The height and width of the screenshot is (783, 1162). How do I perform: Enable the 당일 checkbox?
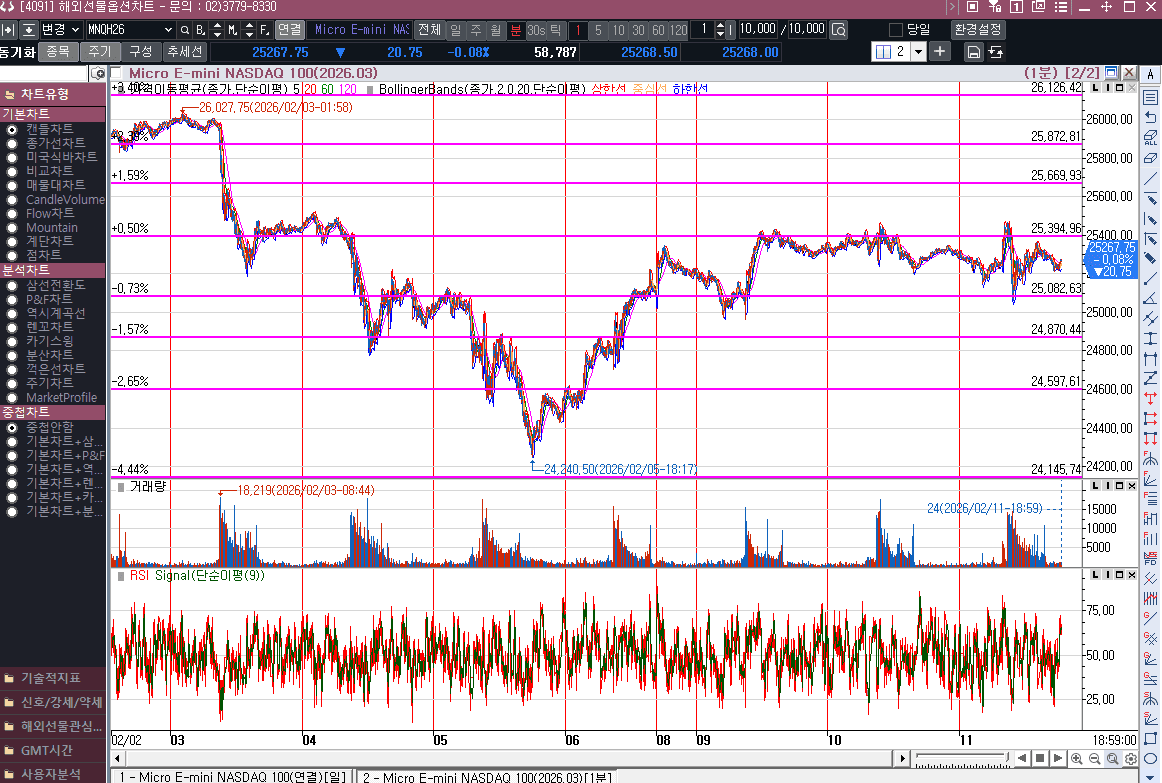(895, 30)
